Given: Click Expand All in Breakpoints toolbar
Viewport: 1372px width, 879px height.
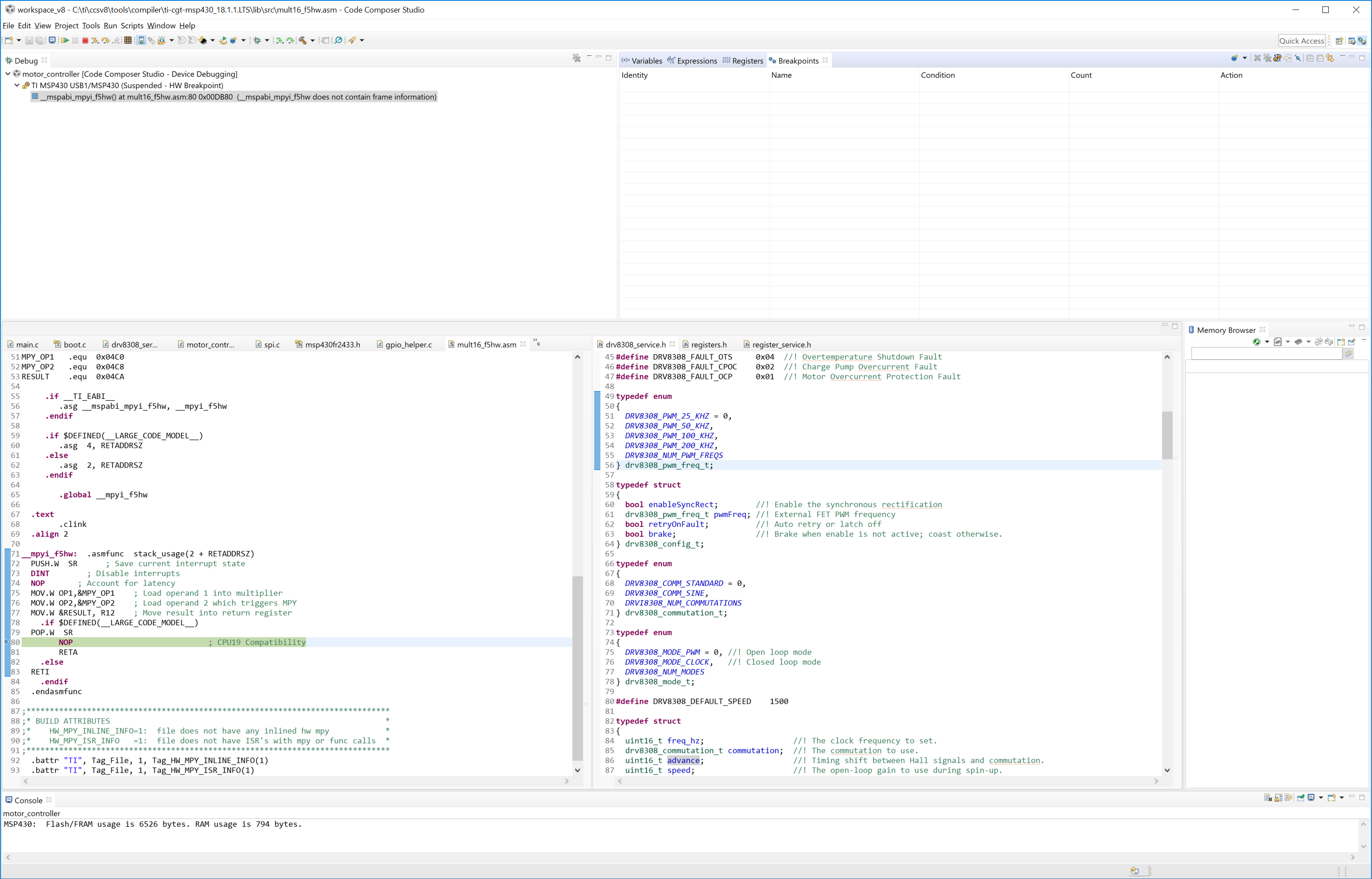Looking at the screenshot, I should pos(1310,58).
